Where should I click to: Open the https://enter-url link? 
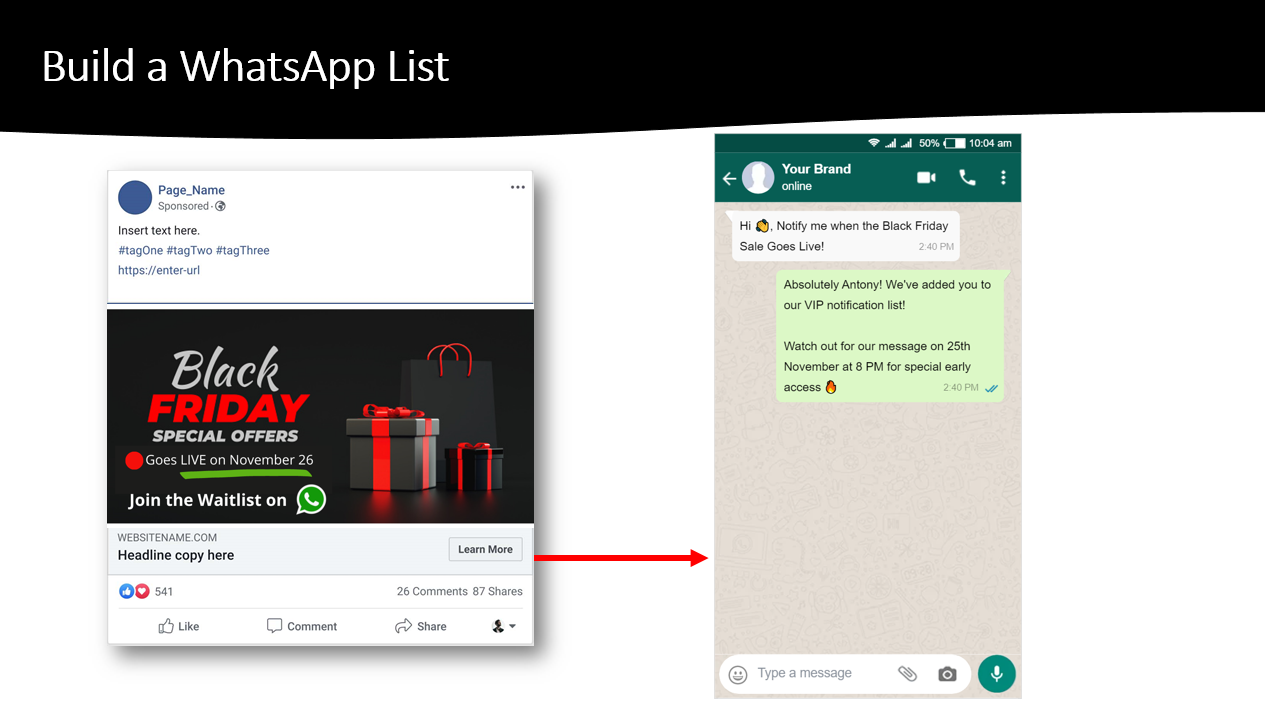(x=158, y=269)
